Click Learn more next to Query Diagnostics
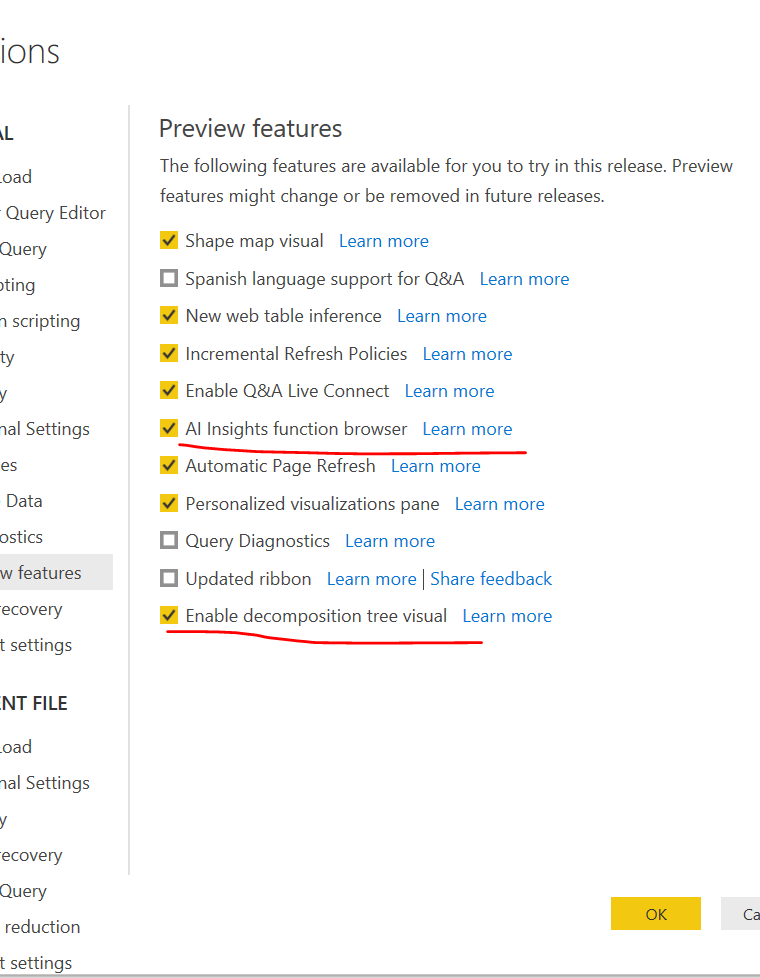Viewport: 760px width, 978px height. pyautogui.click(x=390, y=541)
